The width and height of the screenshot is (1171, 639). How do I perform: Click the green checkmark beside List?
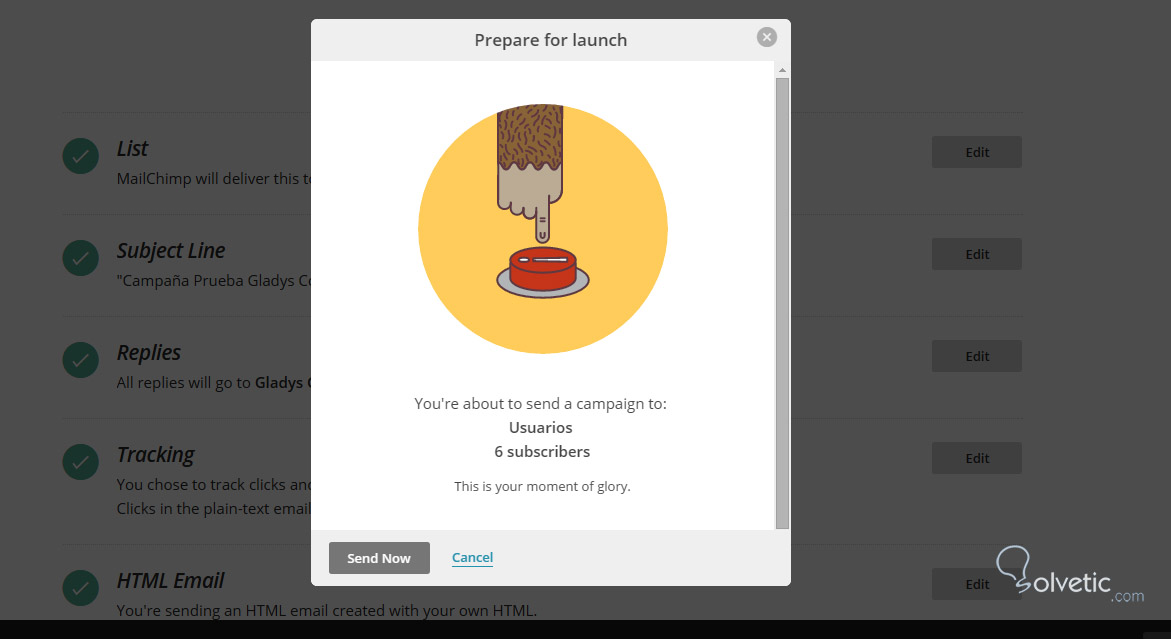[80, 155]
